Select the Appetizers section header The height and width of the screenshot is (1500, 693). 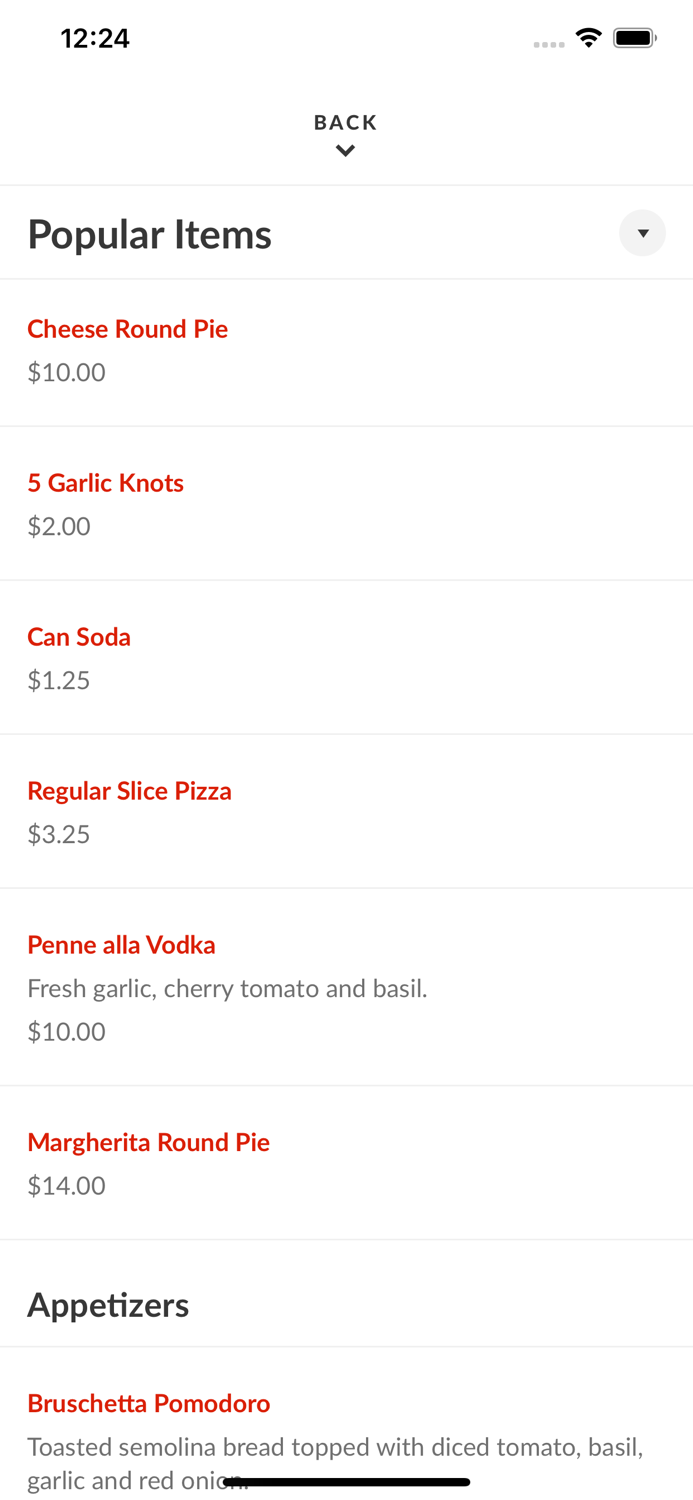click(x=108, y=1304)
